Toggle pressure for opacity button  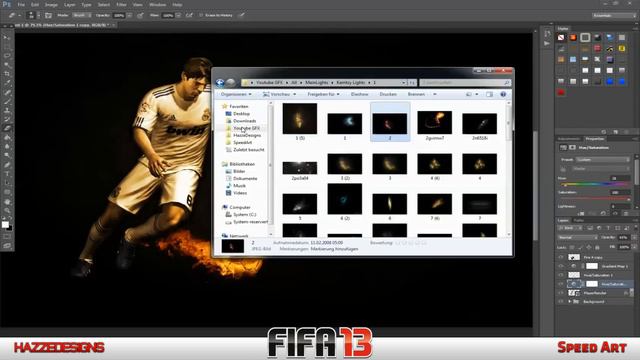[x=140, y=16]
